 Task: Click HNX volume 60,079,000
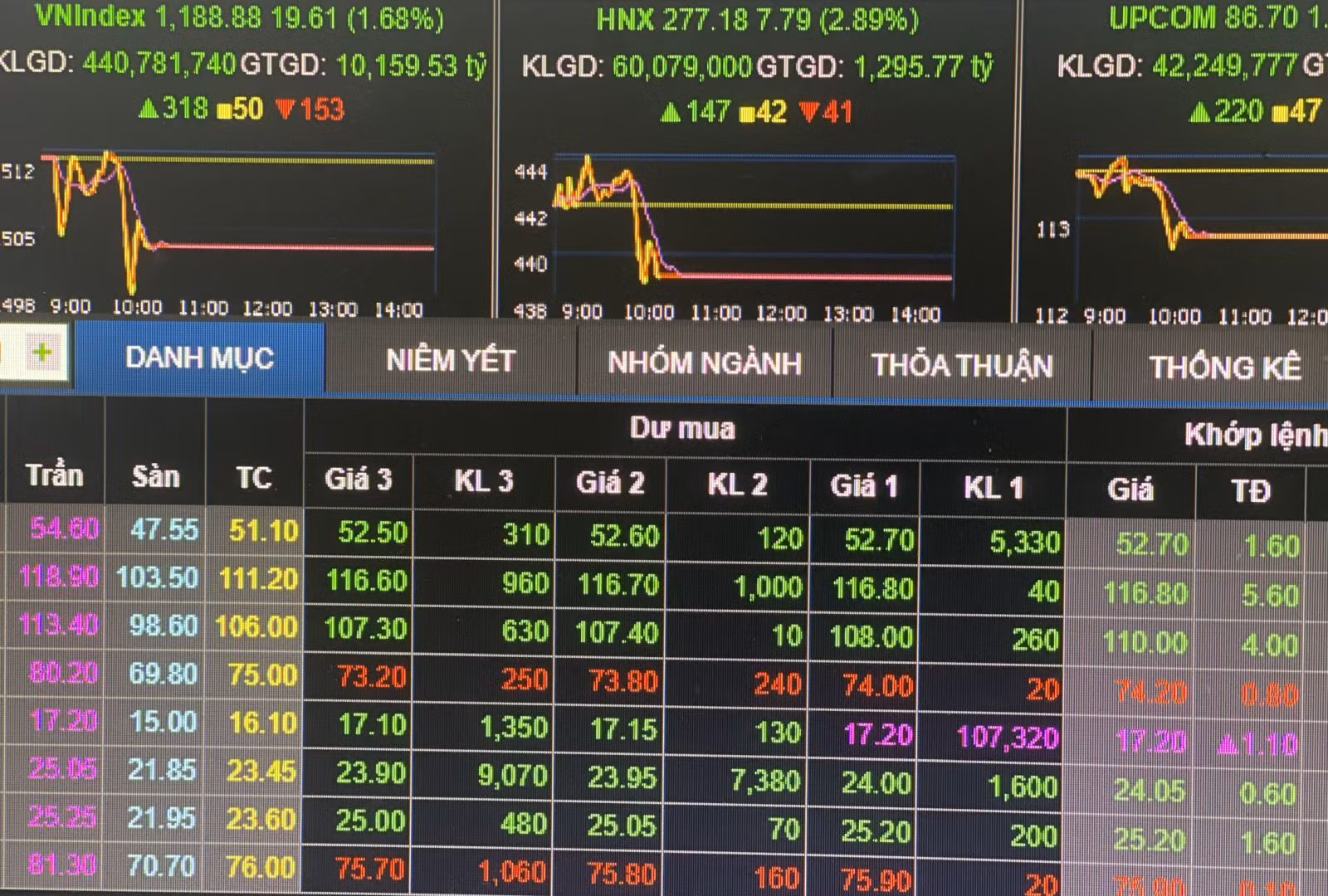(682, 66)
